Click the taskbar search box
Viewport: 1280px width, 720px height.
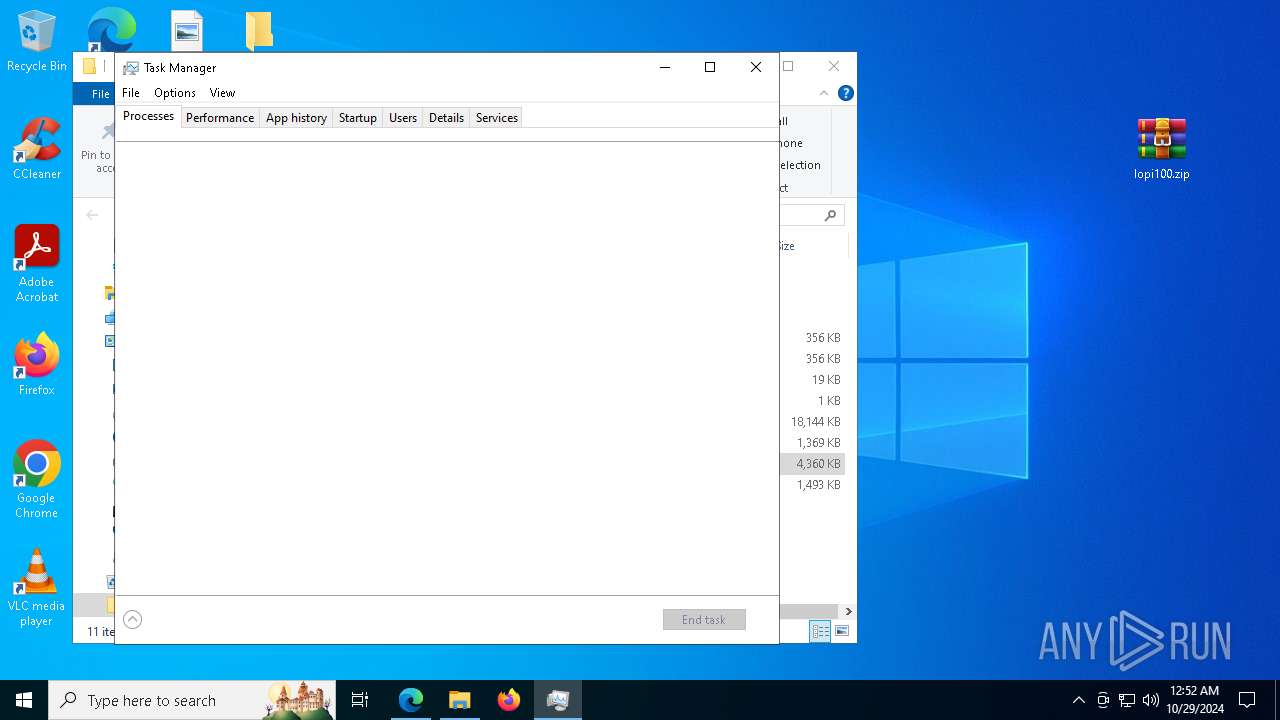pos(193,700)
